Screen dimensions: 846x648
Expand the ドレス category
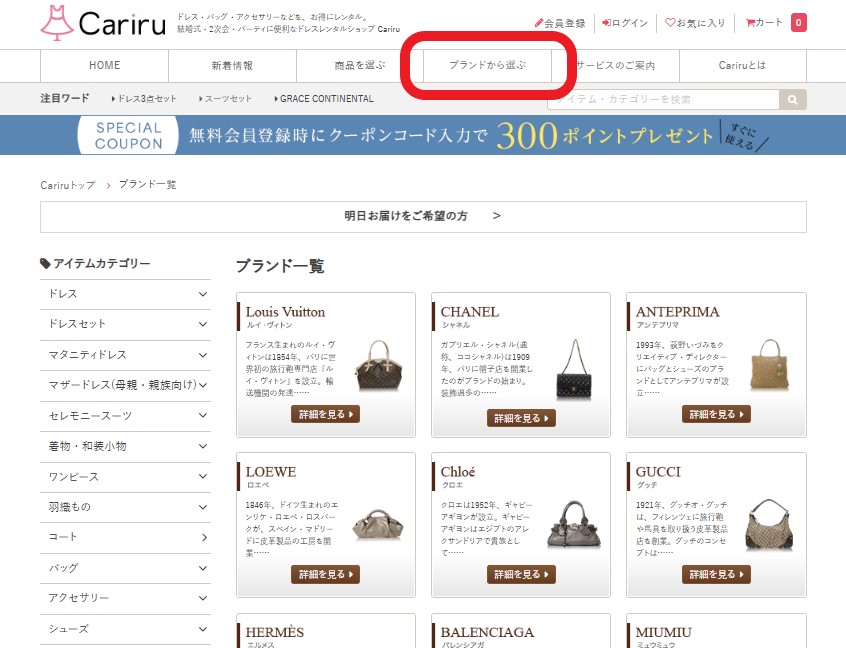pyautogui.click(x=125, y=294)
